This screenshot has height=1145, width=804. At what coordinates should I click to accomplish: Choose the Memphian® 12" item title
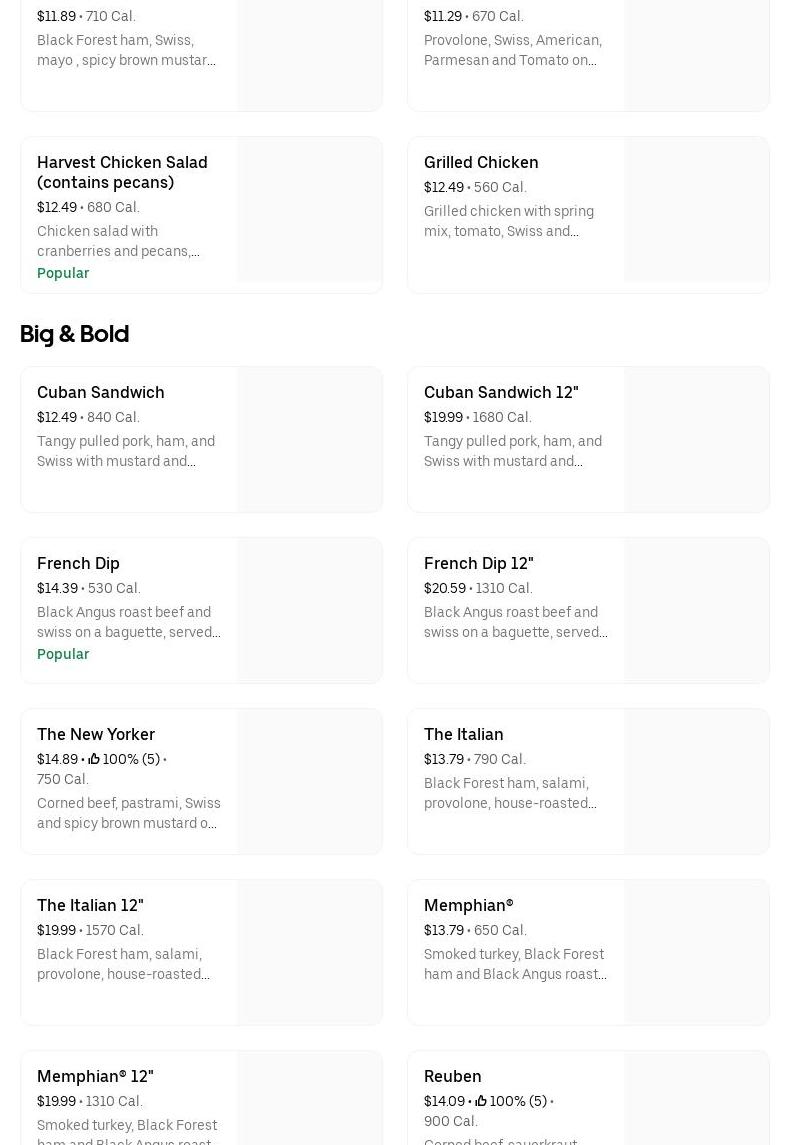tap(95, 1076)
